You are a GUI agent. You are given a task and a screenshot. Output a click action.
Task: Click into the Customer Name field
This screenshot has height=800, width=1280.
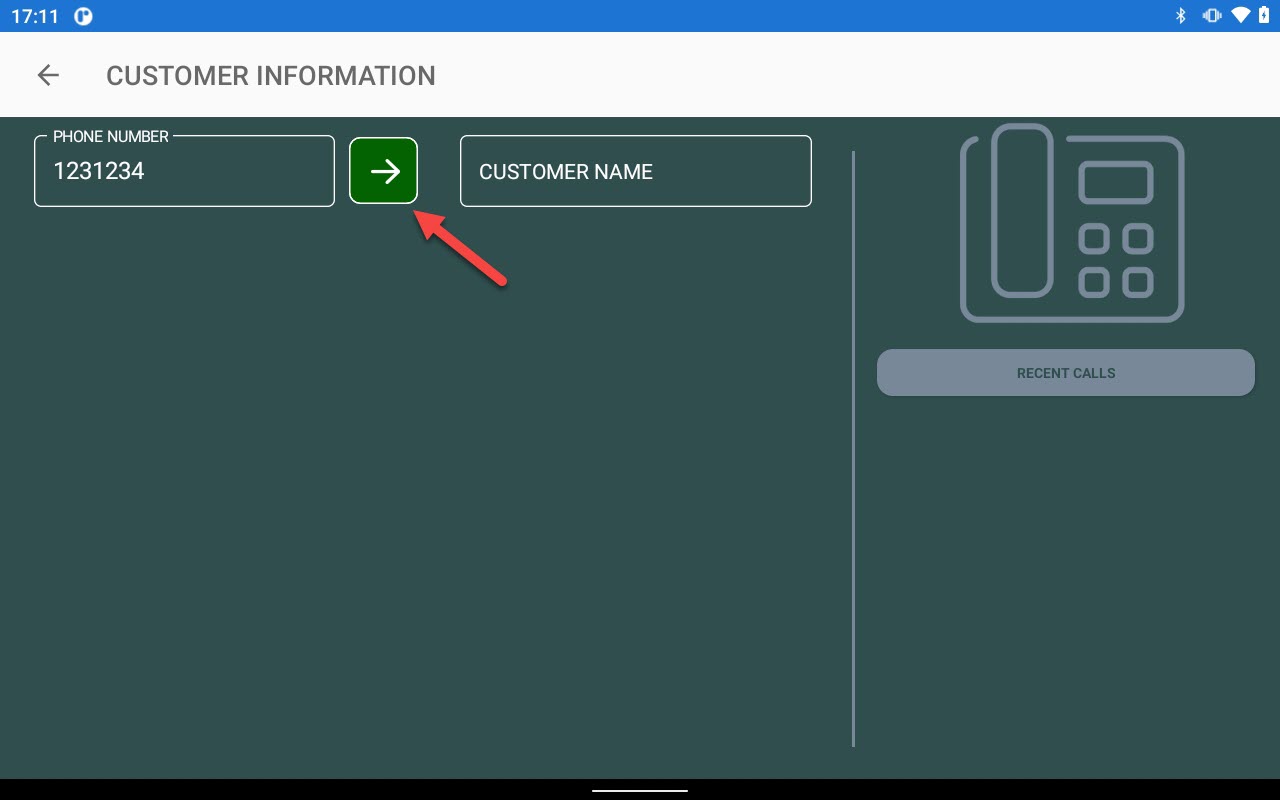coord(635,172)
